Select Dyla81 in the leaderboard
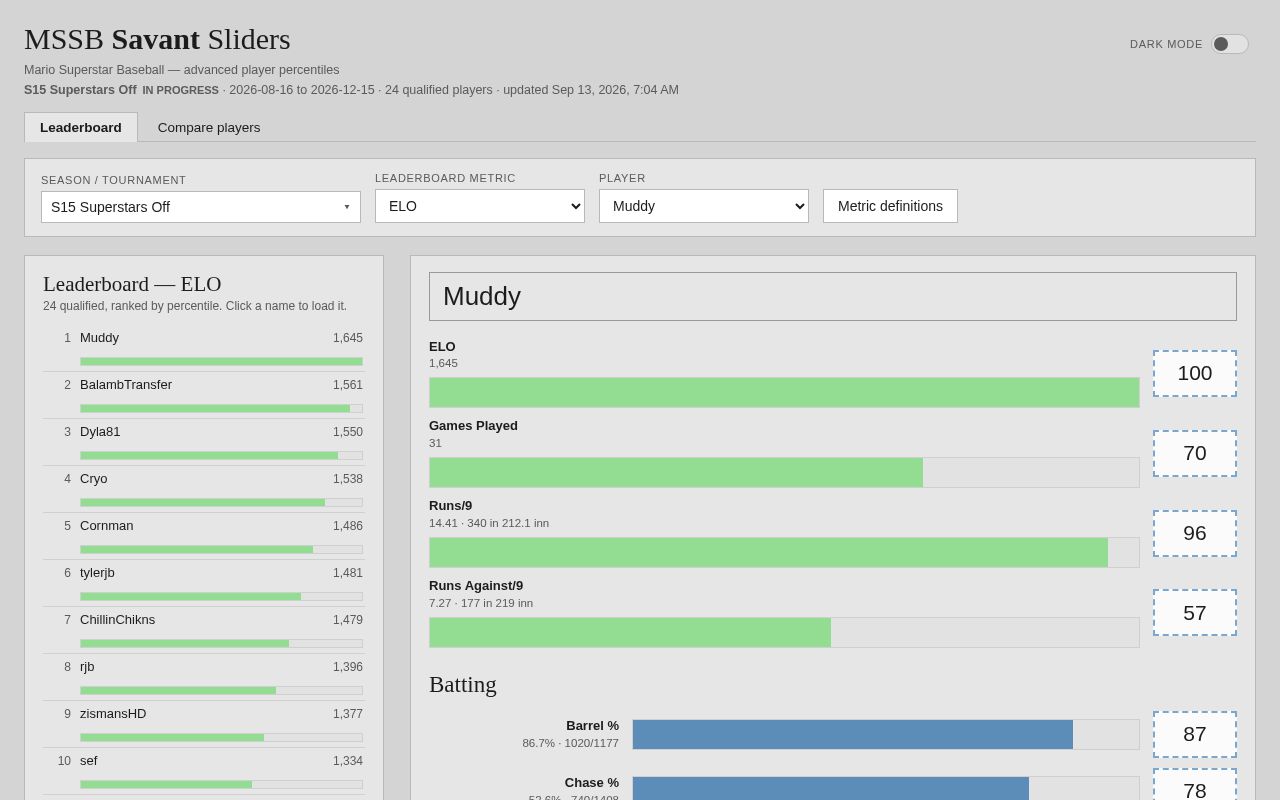Viewport: 1280px width, 800px height. 100,432
